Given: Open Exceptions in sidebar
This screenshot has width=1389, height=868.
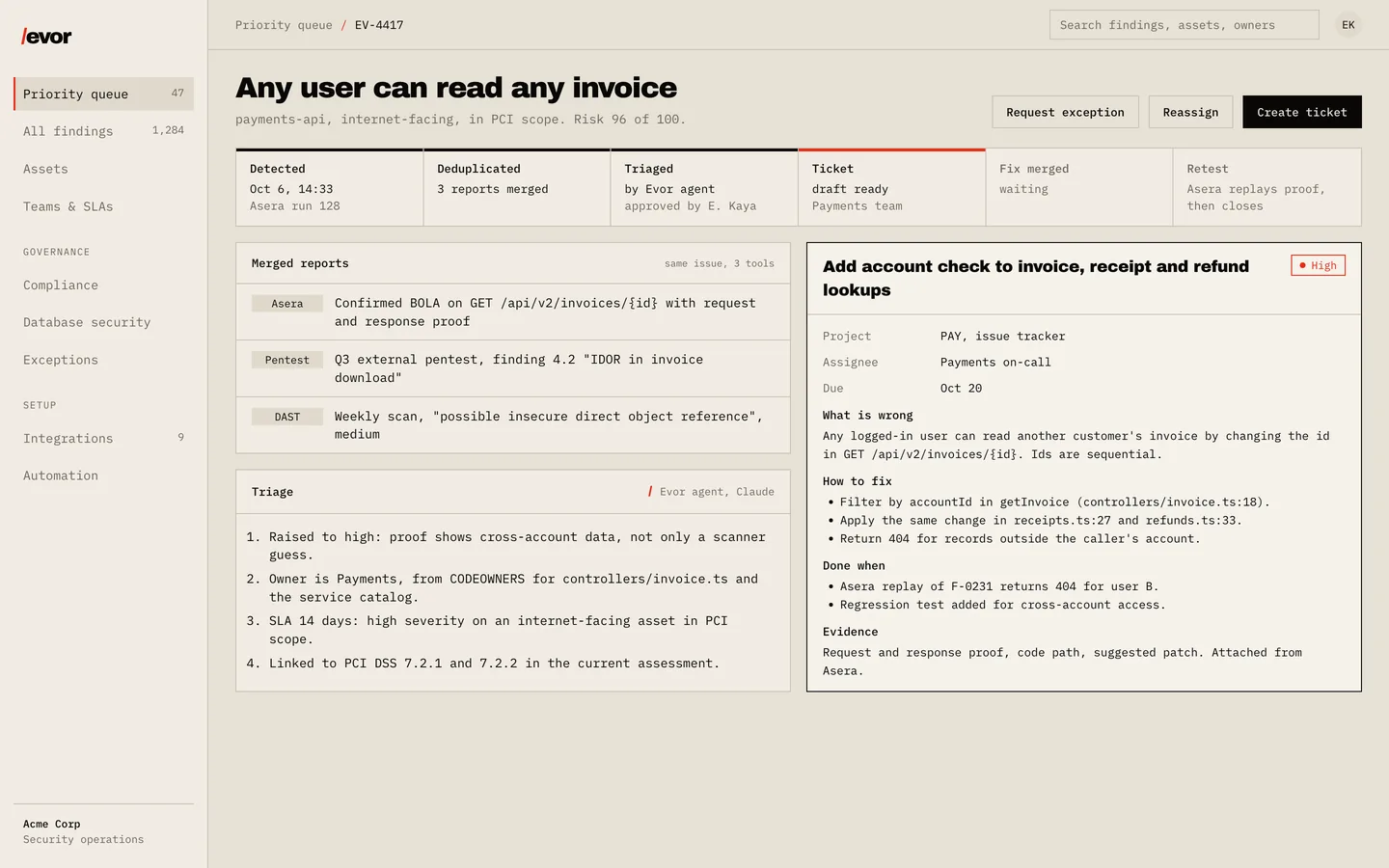Looking at the screenshot, I should 103,360.
